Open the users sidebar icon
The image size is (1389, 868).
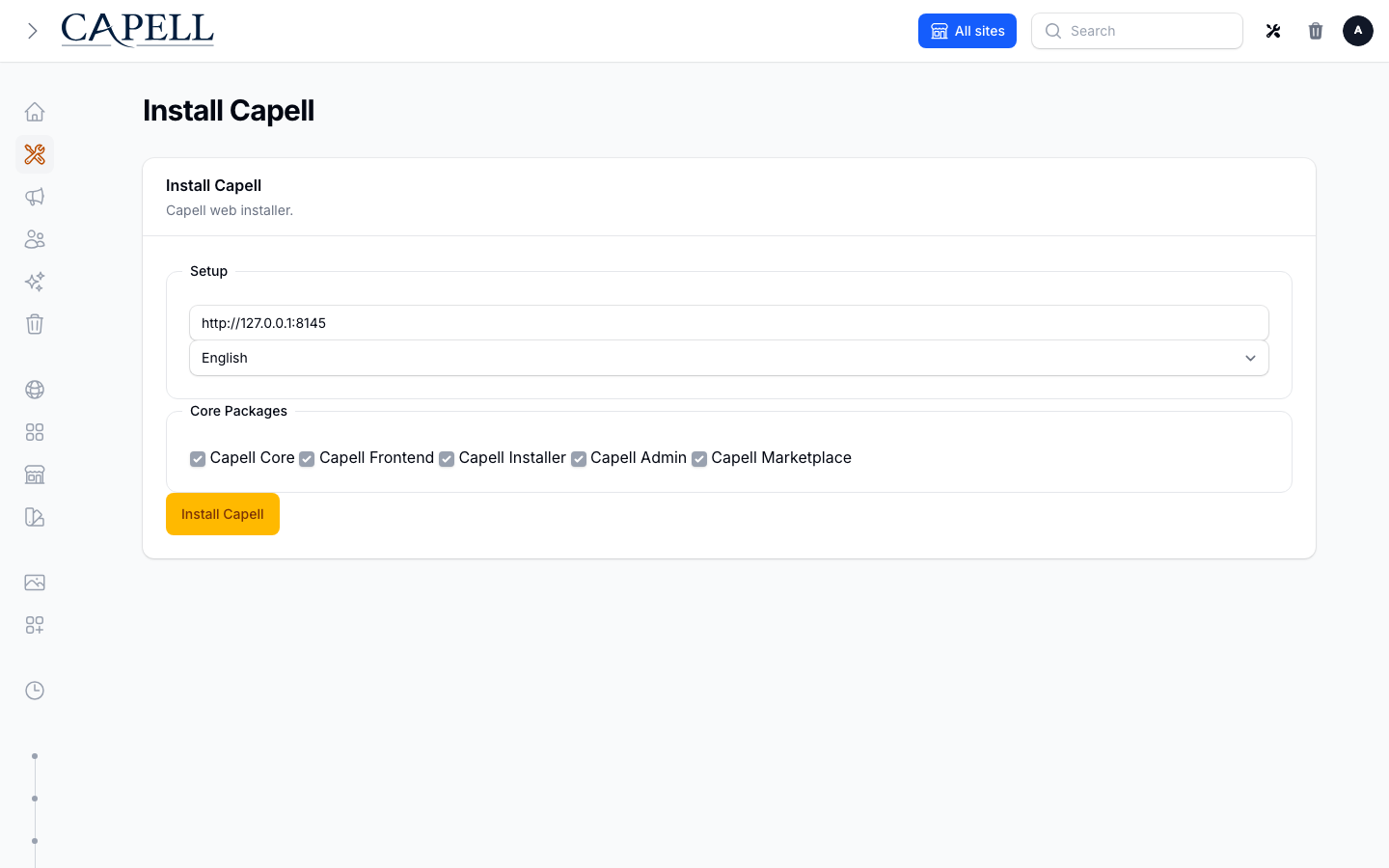(35, 239)
